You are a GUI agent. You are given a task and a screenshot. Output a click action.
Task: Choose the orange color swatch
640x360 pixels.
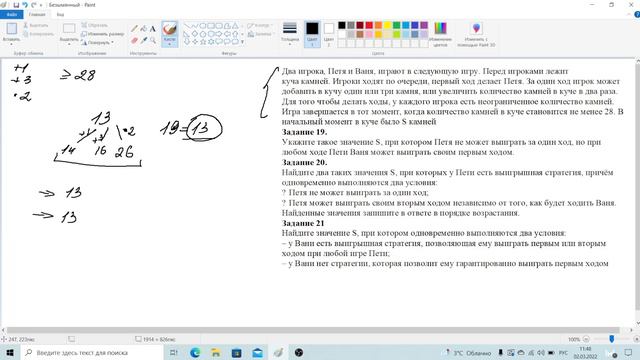tap(378, 25)
